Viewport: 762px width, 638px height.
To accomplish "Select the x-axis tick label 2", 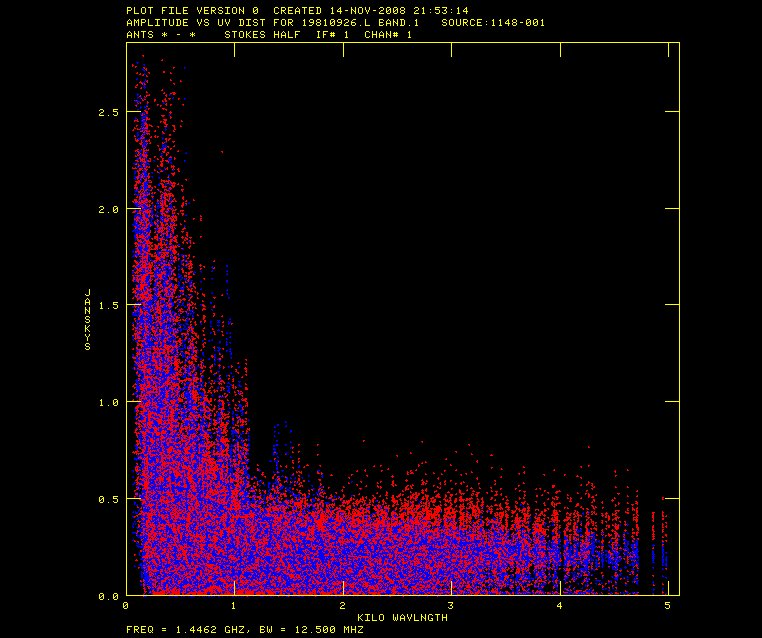I will click(342, 606).
